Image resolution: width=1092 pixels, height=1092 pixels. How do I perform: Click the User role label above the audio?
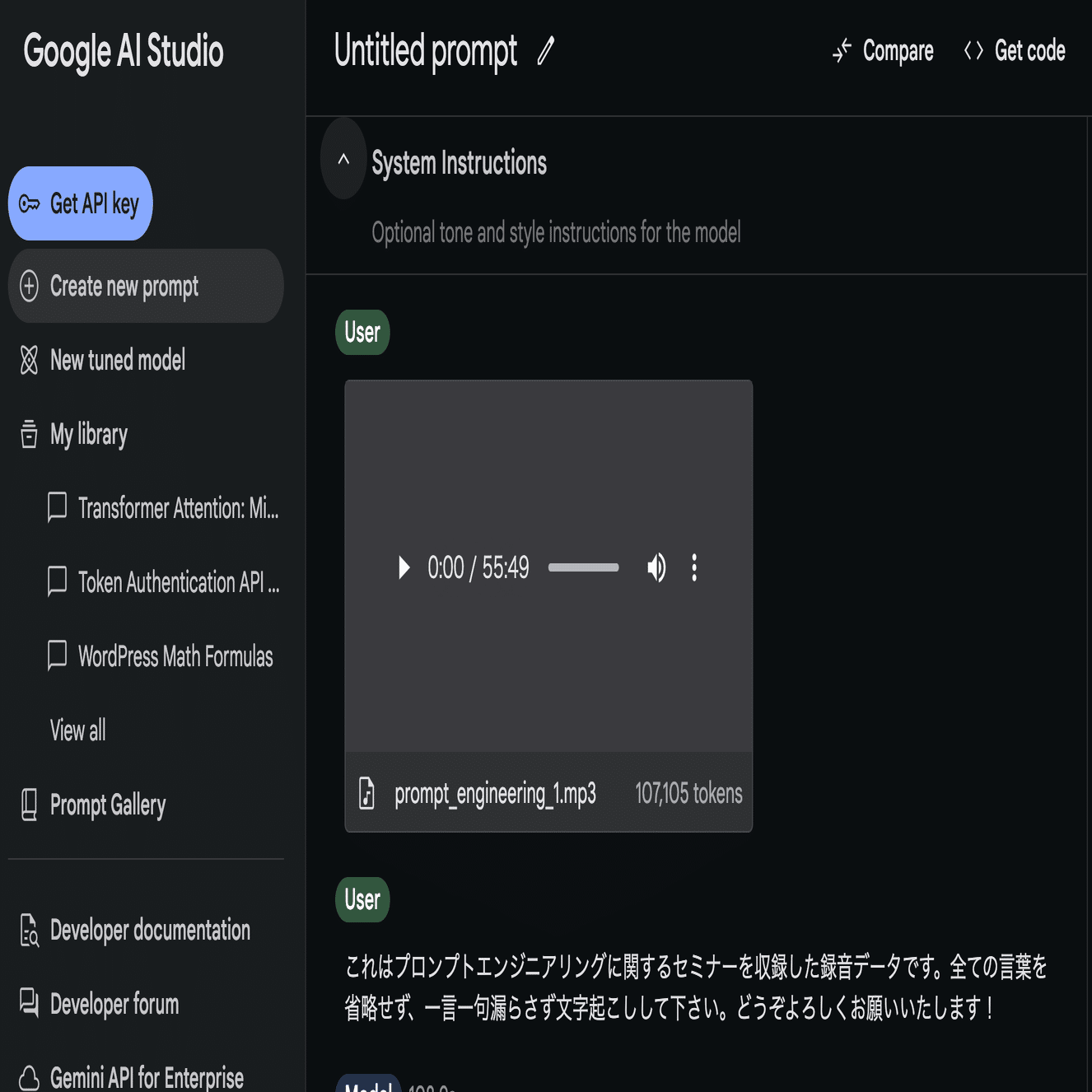362,332
